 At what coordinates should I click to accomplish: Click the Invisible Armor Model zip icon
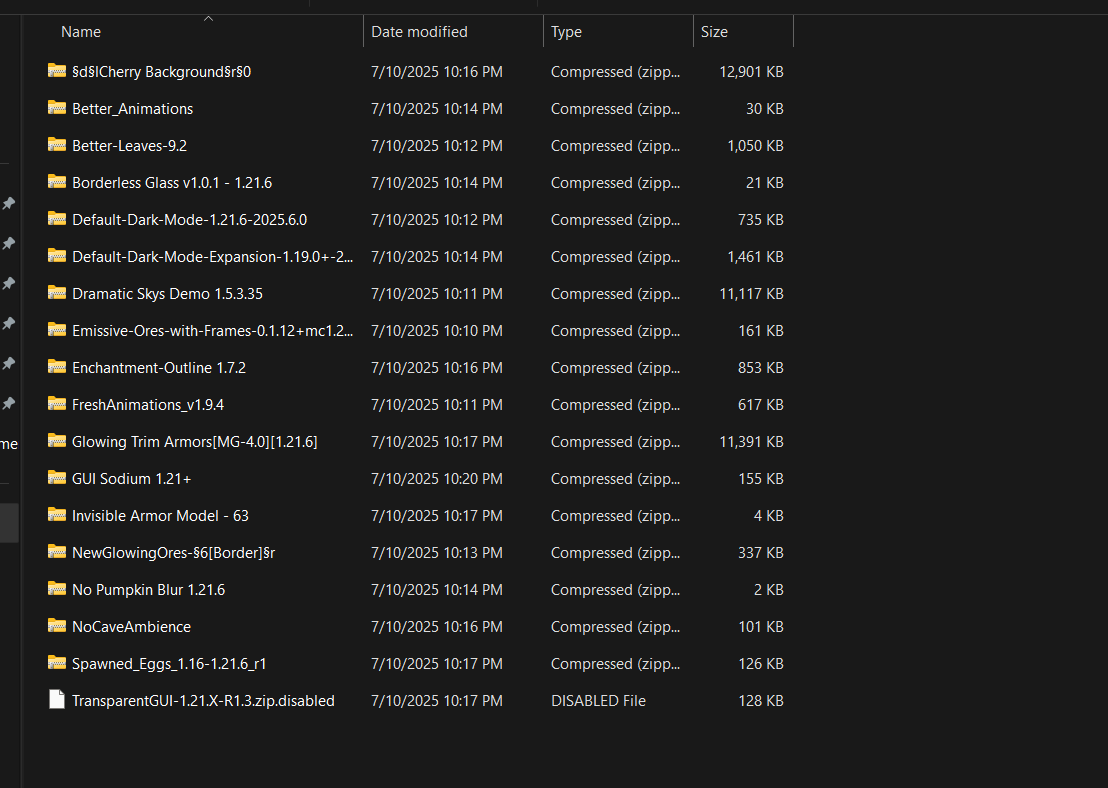(x=57, y=514)
